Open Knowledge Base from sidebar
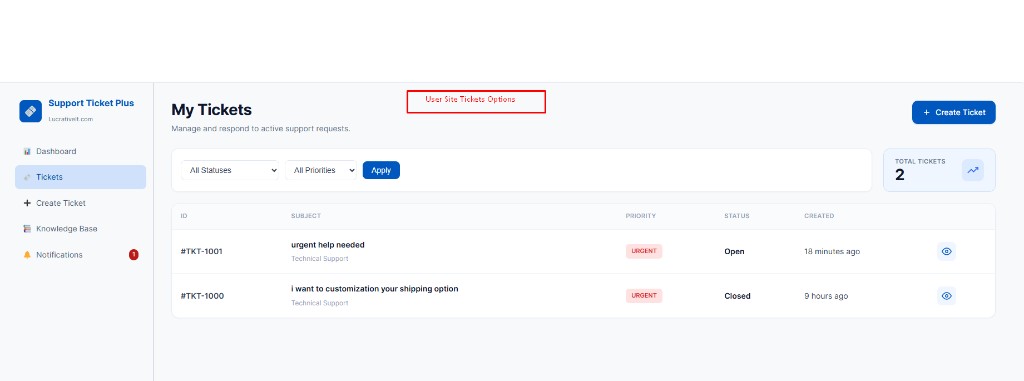Viewport: 1024px width, 381px height. coord(80,229)
